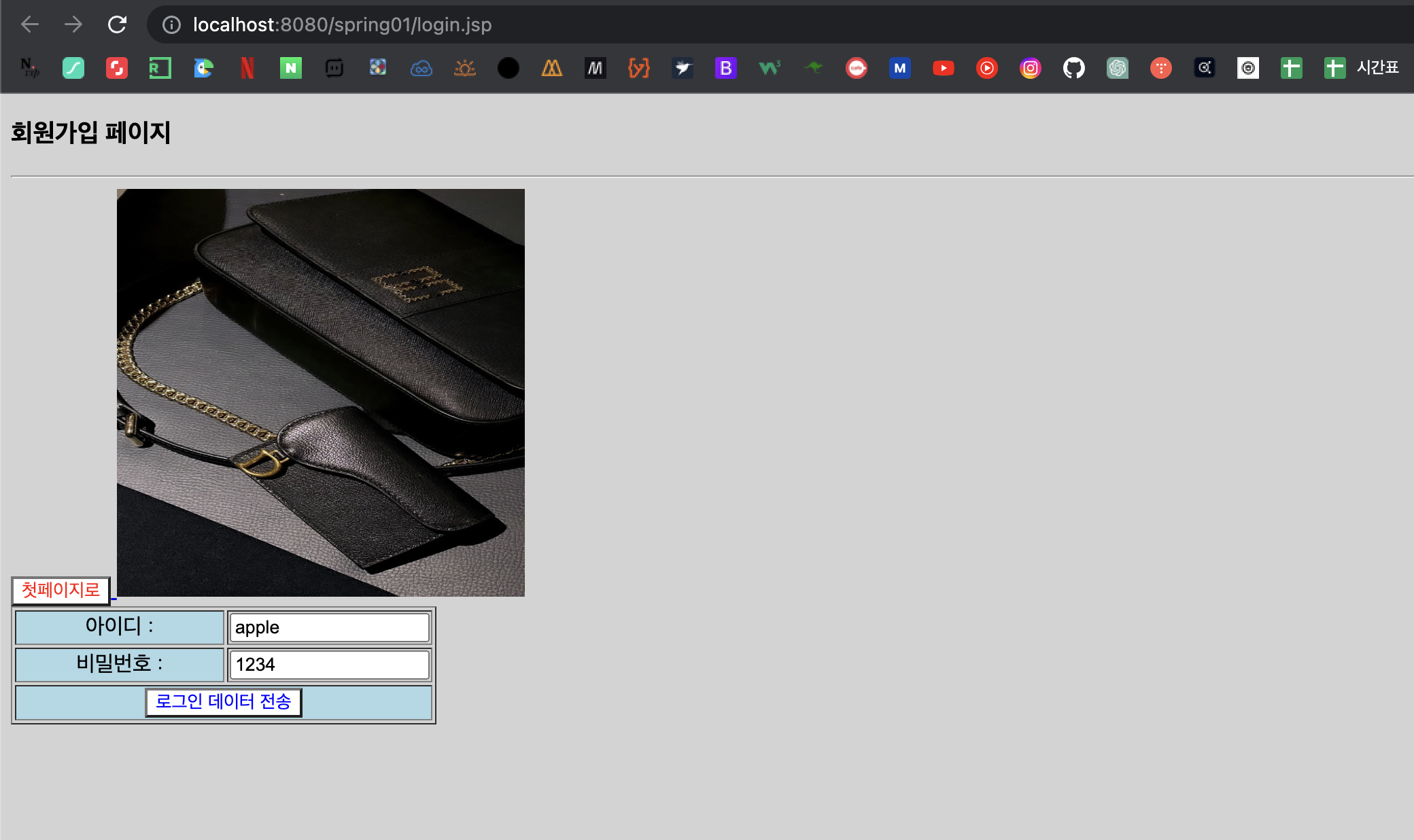Open the Bootstrap B bookmark
This screenshot has width=1414, height=840.
[x=726, y=68]
